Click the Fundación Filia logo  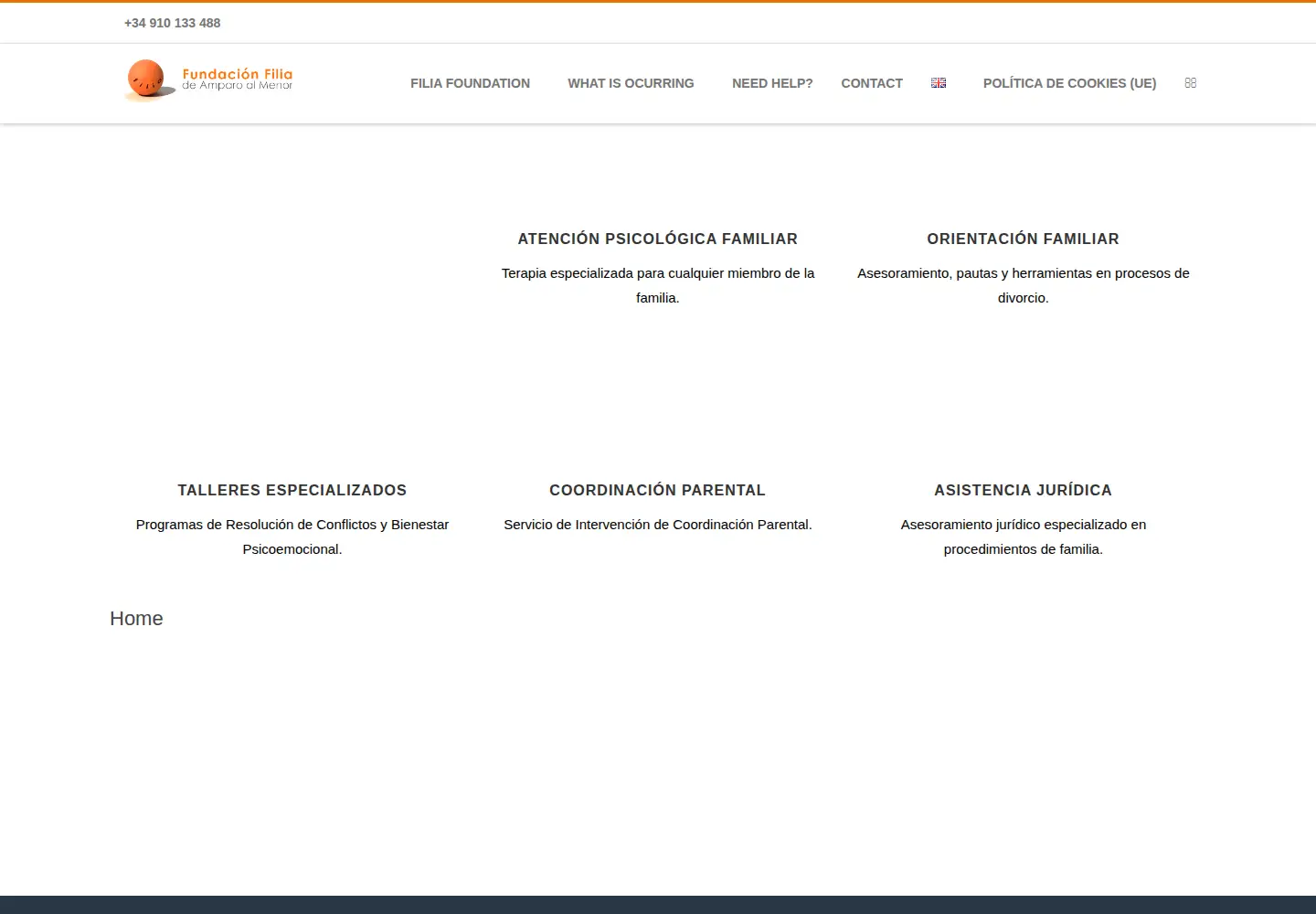click(x=208, y=80)
